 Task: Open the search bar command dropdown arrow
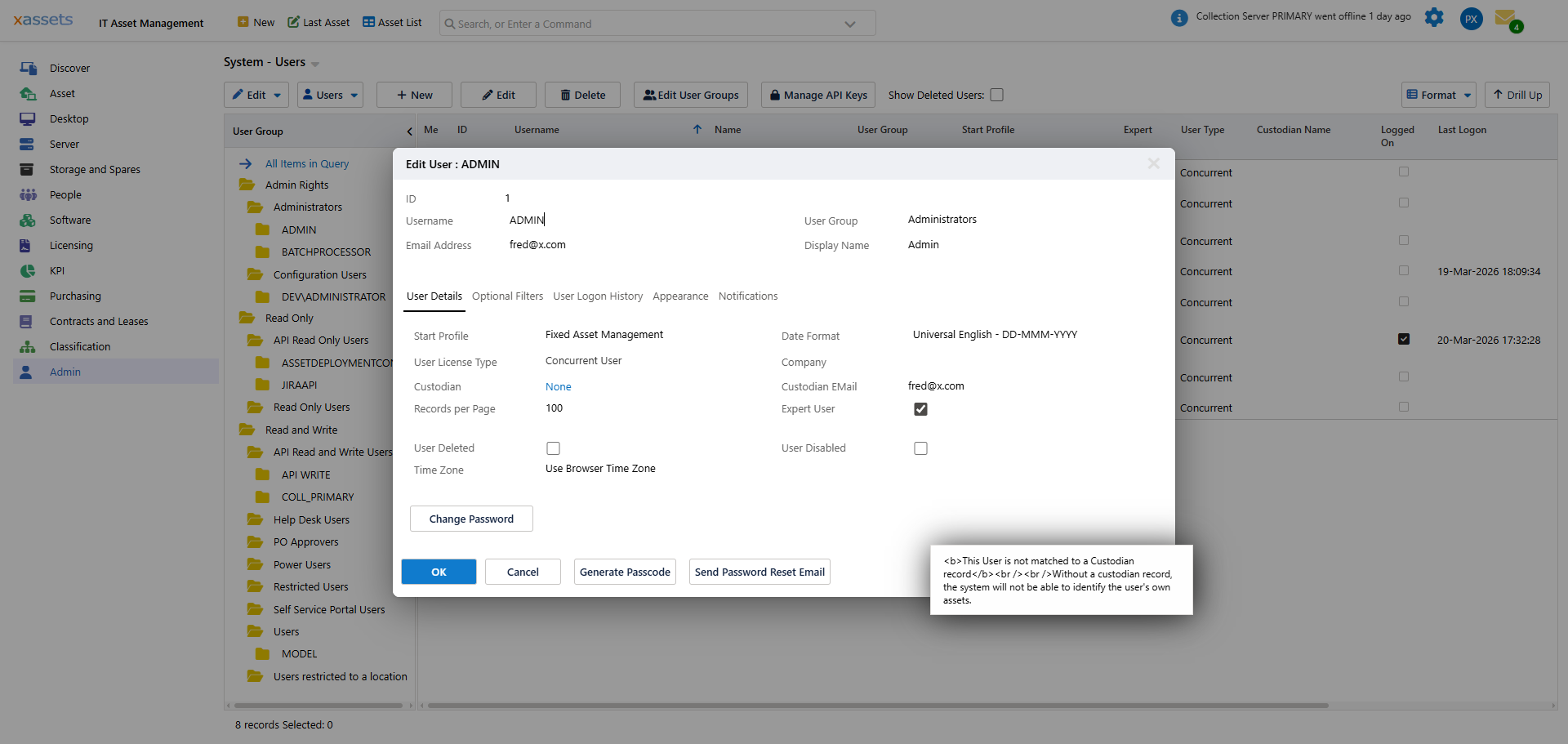pyautogui.click(x=850, y=23)
